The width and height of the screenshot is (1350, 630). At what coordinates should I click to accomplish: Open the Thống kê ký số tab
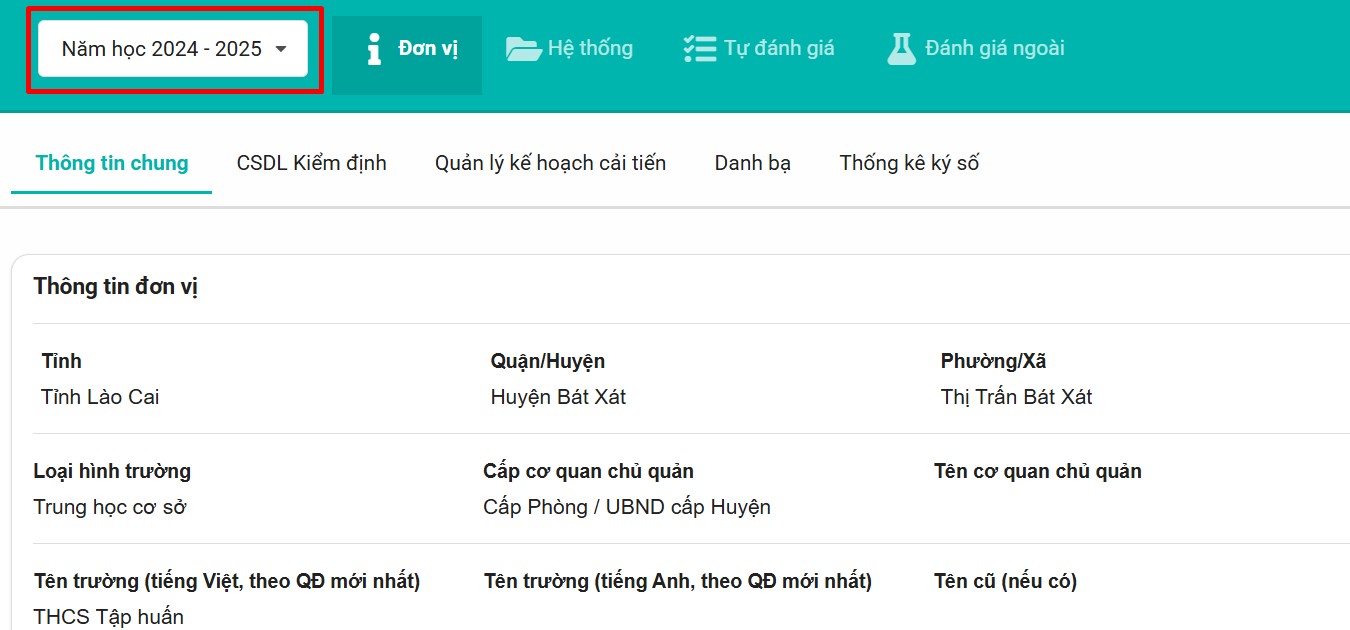(x=909, y=163)
